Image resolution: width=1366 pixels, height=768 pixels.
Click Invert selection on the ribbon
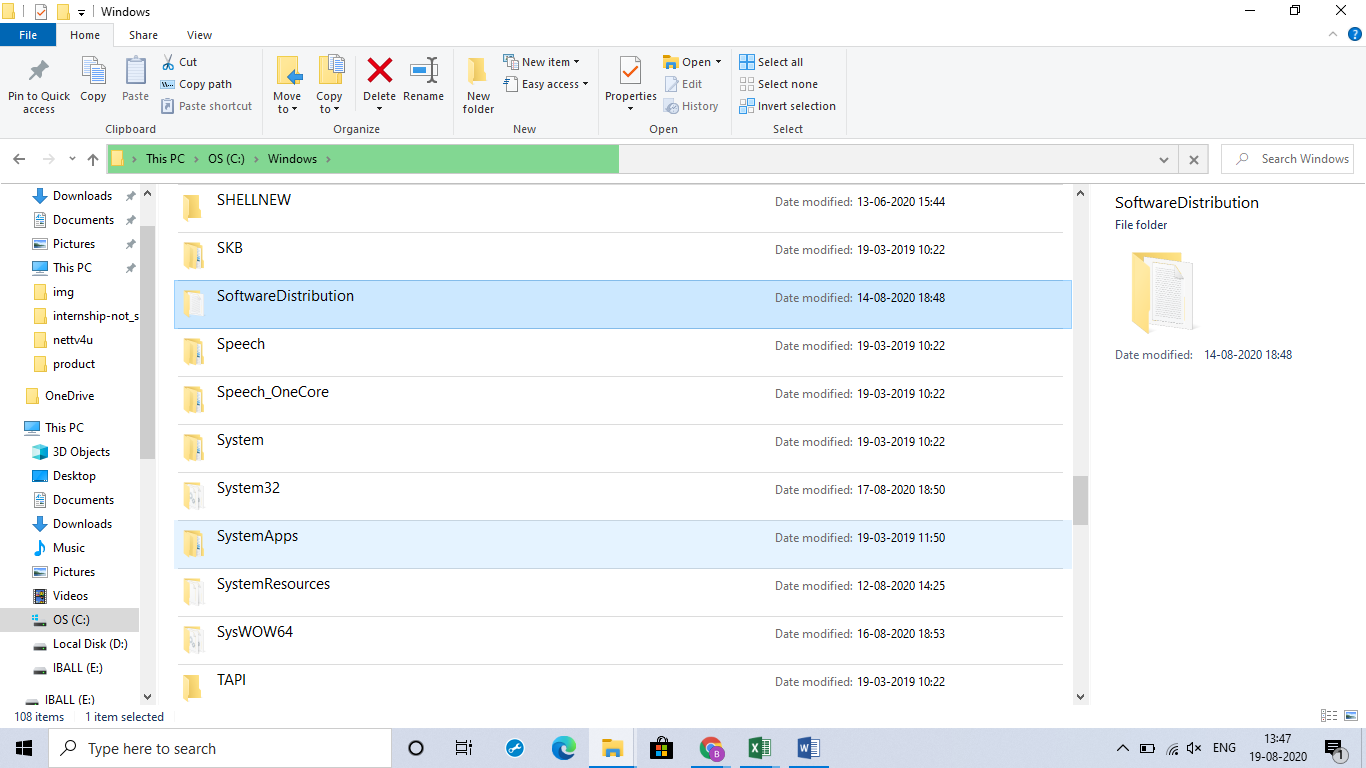coord(787,106)
